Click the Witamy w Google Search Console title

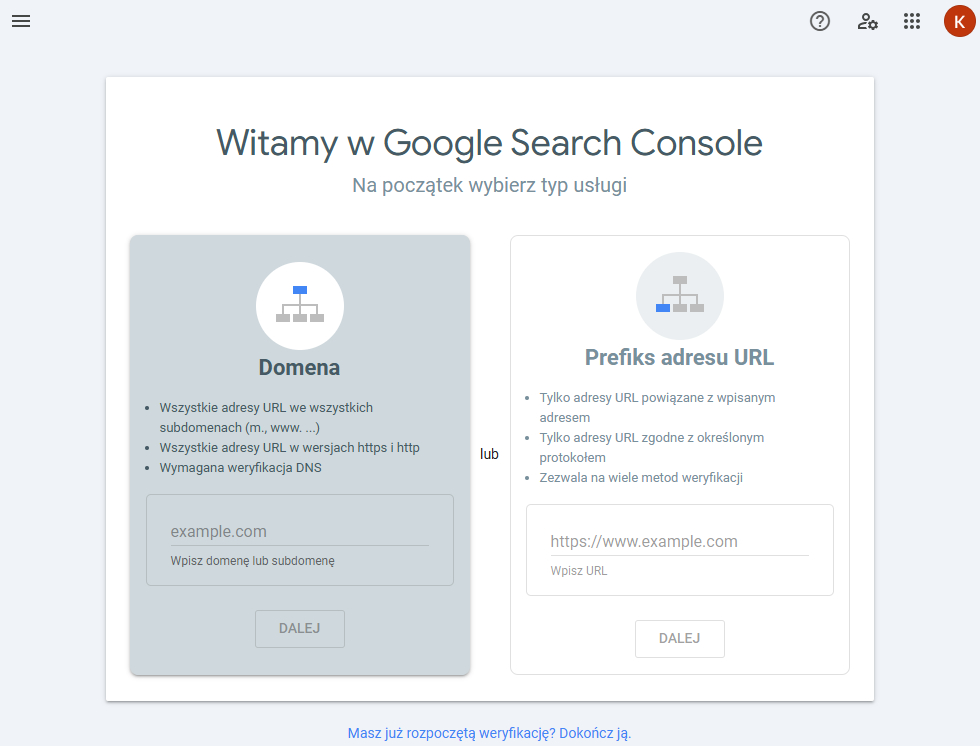489,143
